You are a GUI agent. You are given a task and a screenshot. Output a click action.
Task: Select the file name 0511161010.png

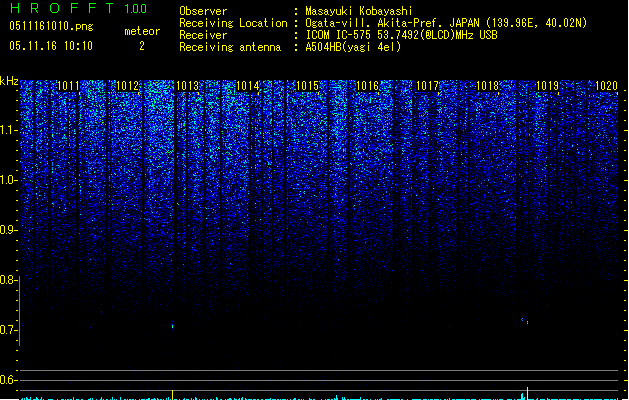pos(51,26)
